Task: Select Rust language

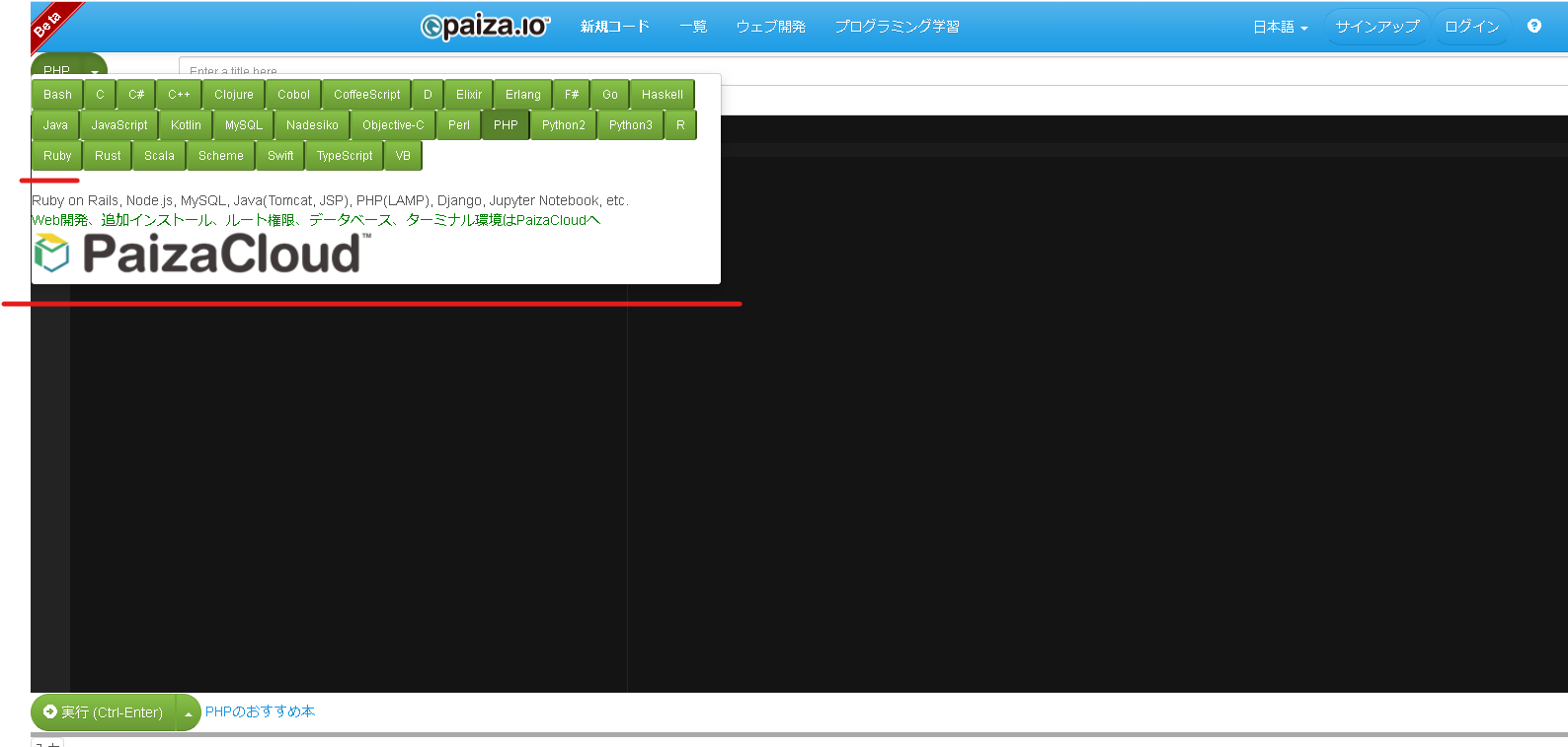Action: pyautogui.click(x=108, y=156)
